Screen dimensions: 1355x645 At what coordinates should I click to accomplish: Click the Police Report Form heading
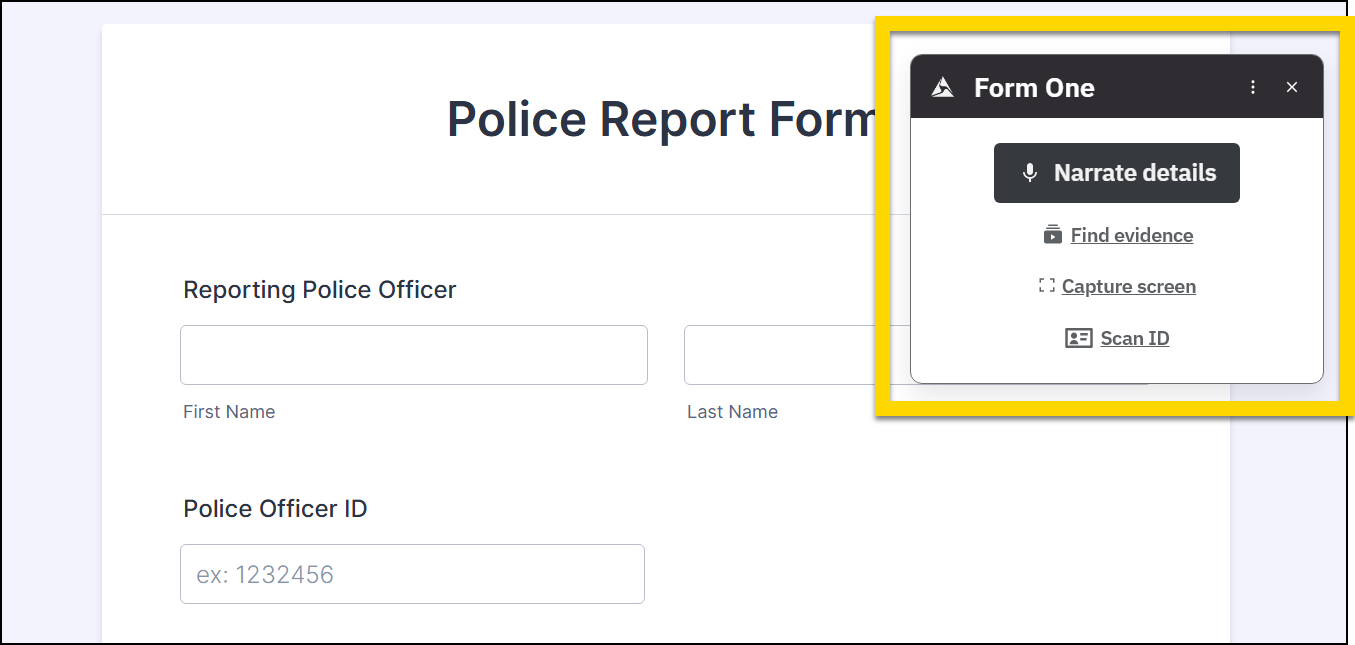pos(661,120)
